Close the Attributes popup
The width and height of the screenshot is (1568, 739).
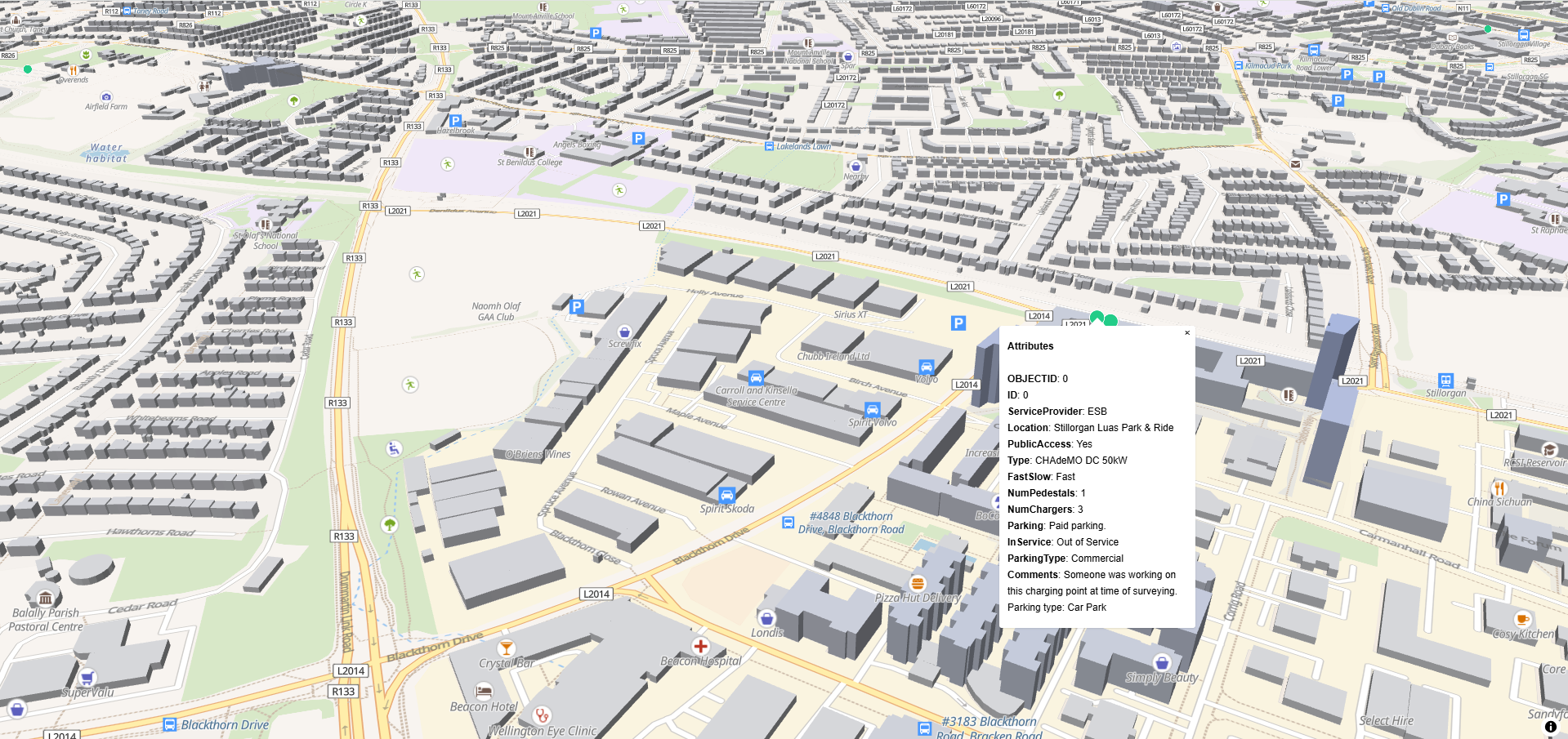coord(1186,332)
